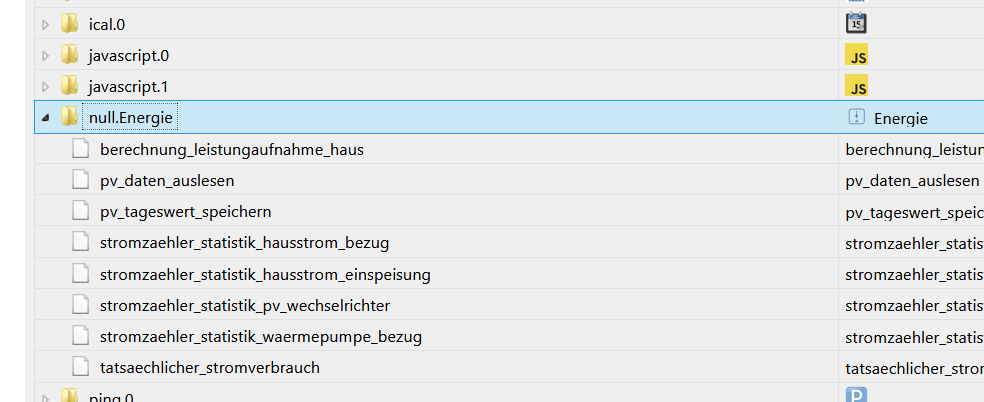Select berechnung_leistungaufnahme_haus state
984x402 pixels.
231,150
